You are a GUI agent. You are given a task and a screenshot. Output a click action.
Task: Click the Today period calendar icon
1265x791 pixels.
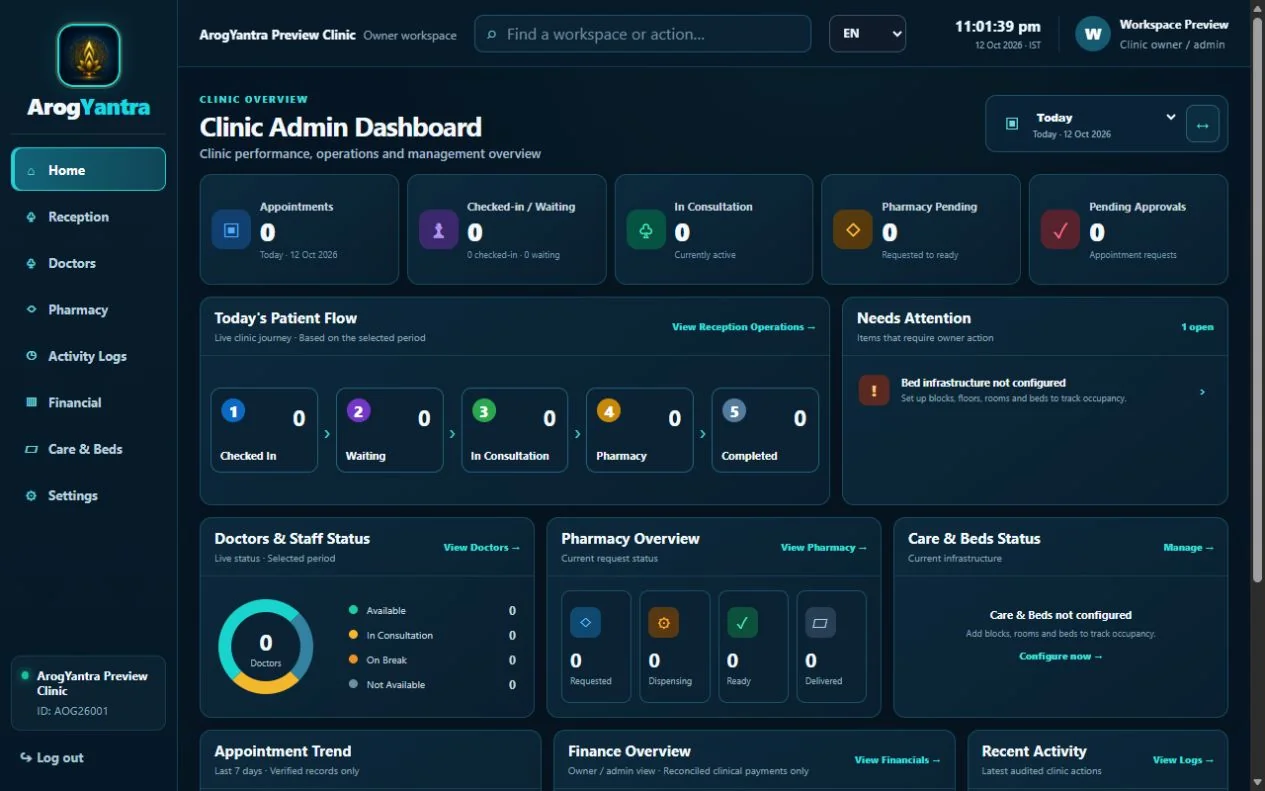pos(1011,123)
